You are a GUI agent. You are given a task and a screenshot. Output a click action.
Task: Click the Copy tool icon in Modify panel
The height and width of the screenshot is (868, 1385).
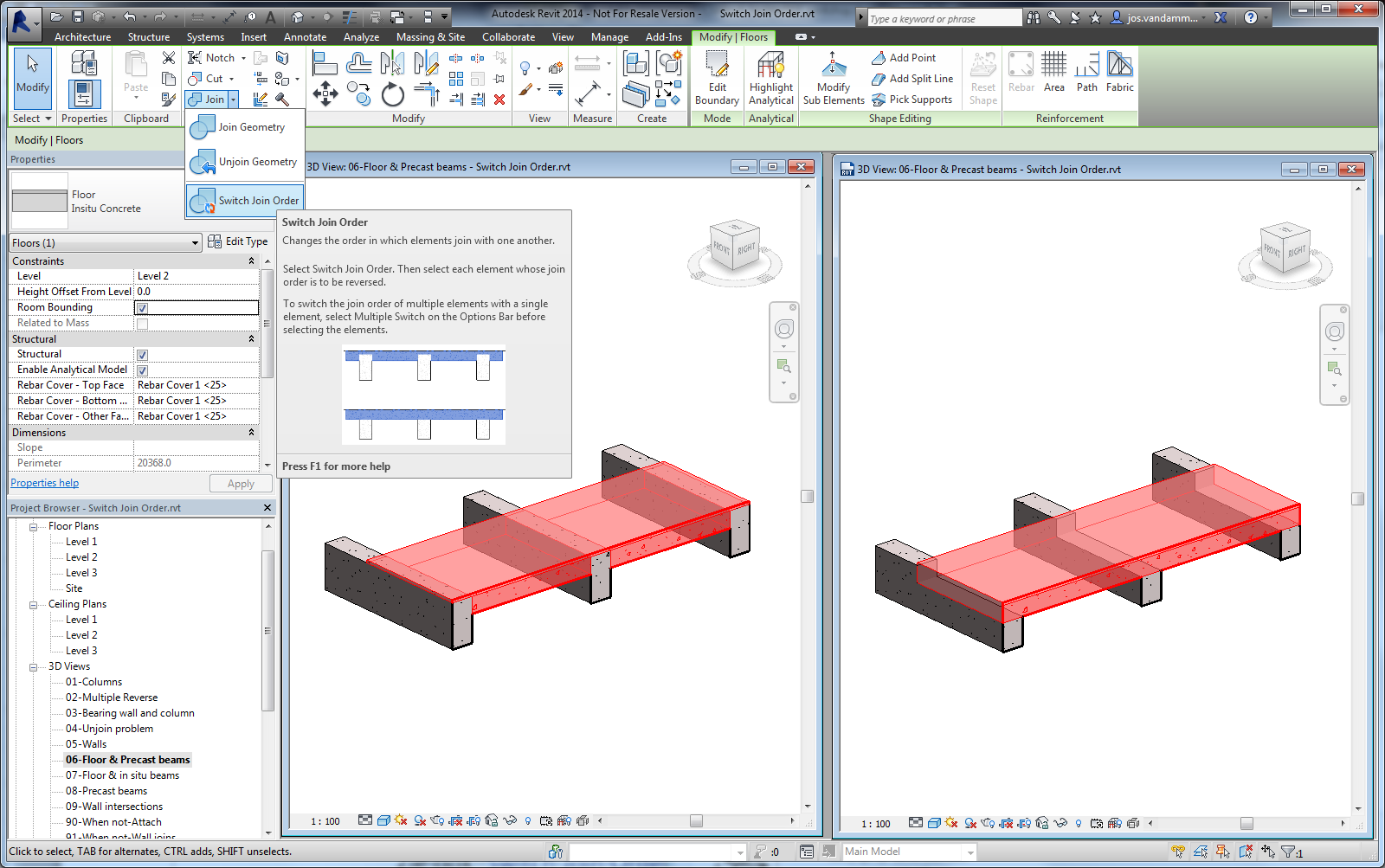pyautogui.click(x=358, y=93)
